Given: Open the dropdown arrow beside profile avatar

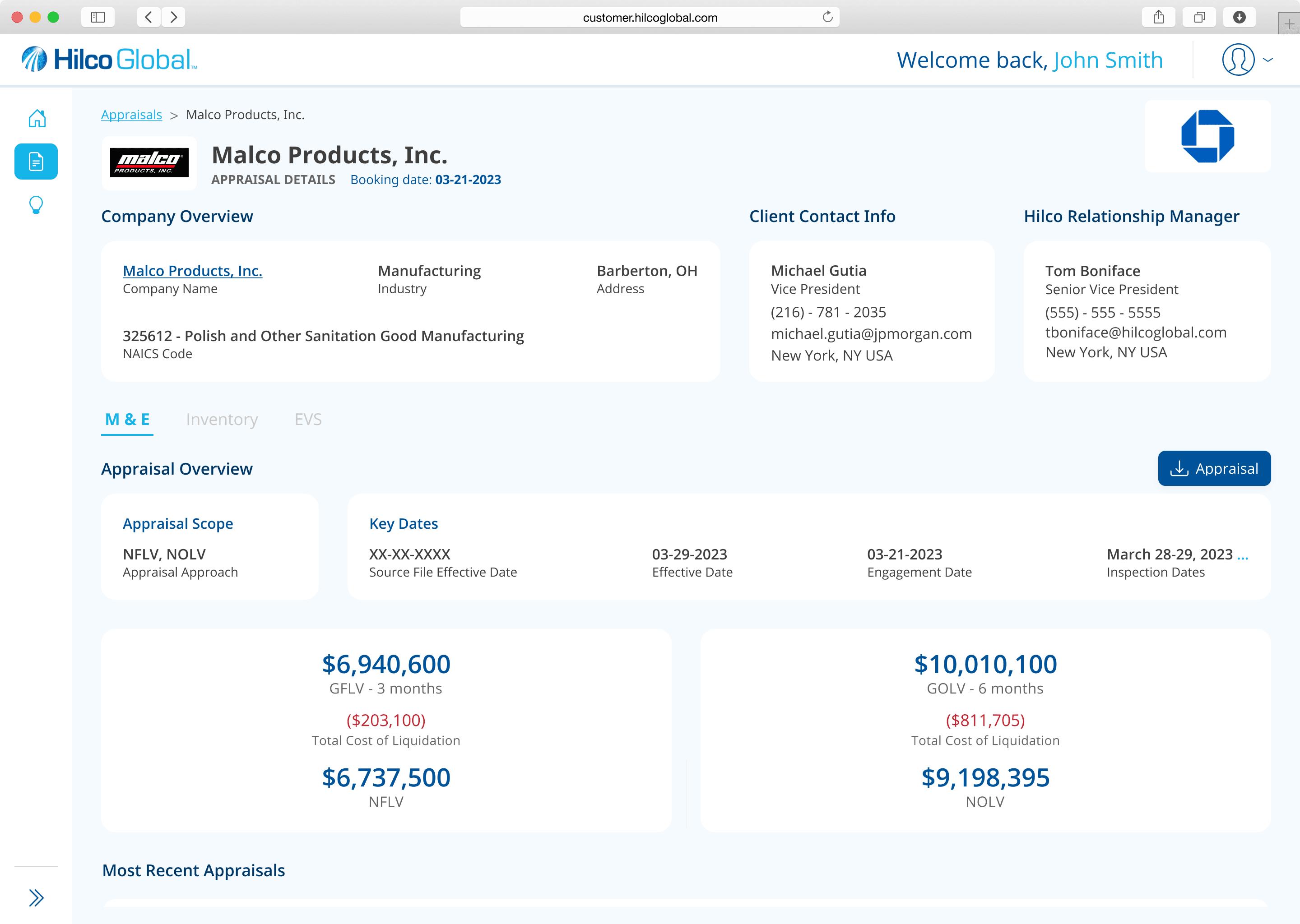Looking at the screenshot, I should click(1268, 60).
